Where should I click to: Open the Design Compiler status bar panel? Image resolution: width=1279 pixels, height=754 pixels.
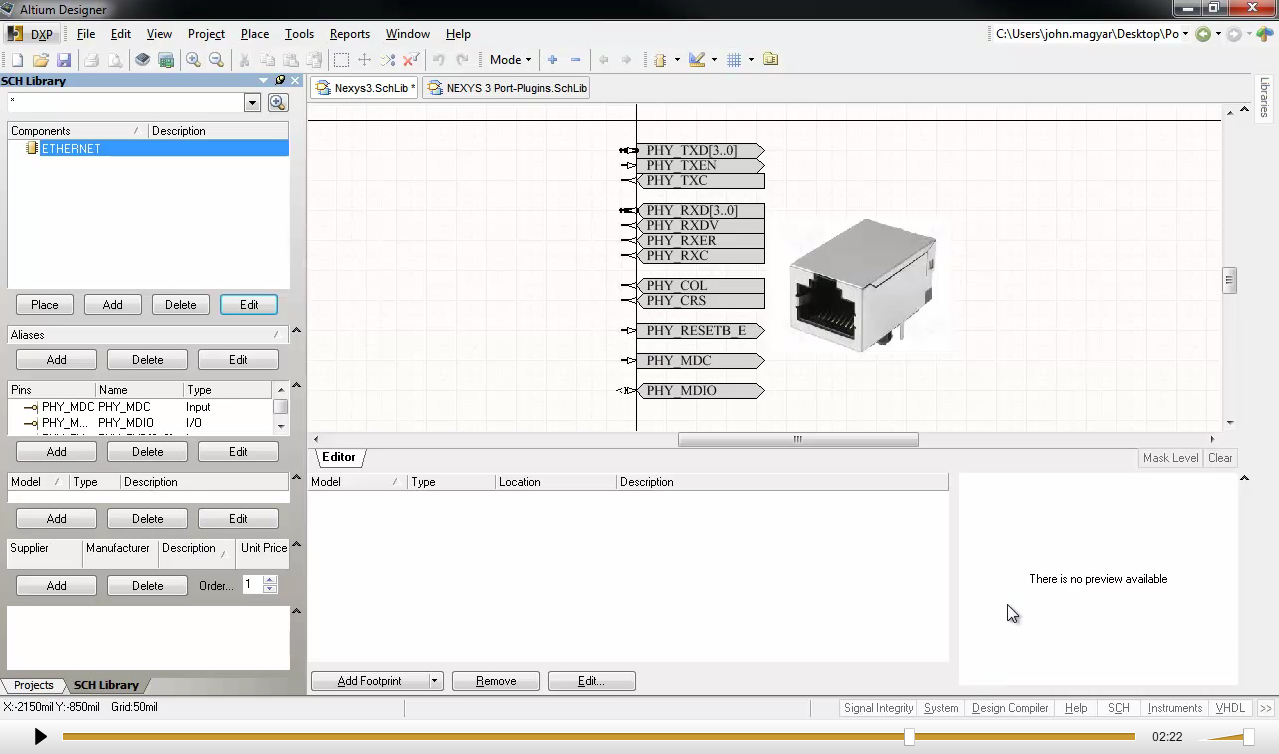[x=1010, y=708]
